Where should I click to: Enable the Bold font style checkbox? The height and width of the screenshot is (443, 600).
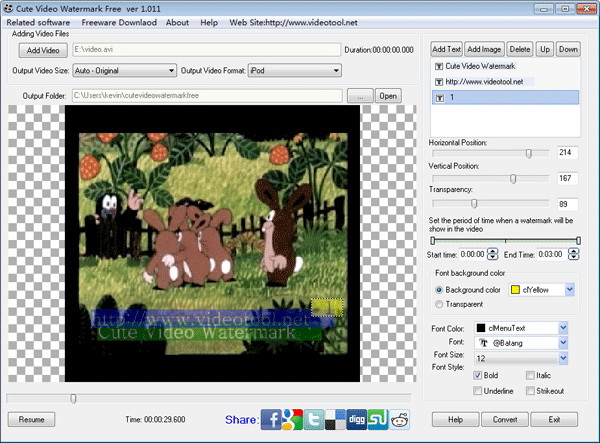(479, 375)
